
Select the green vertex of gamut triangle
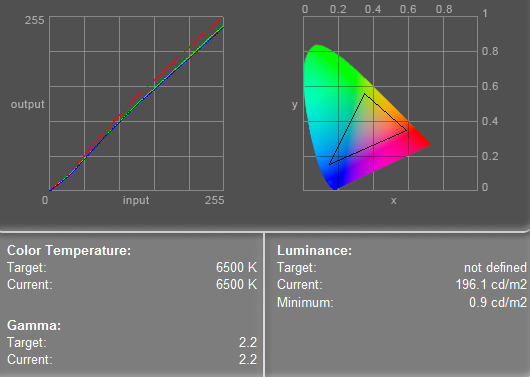coord(364,94)
